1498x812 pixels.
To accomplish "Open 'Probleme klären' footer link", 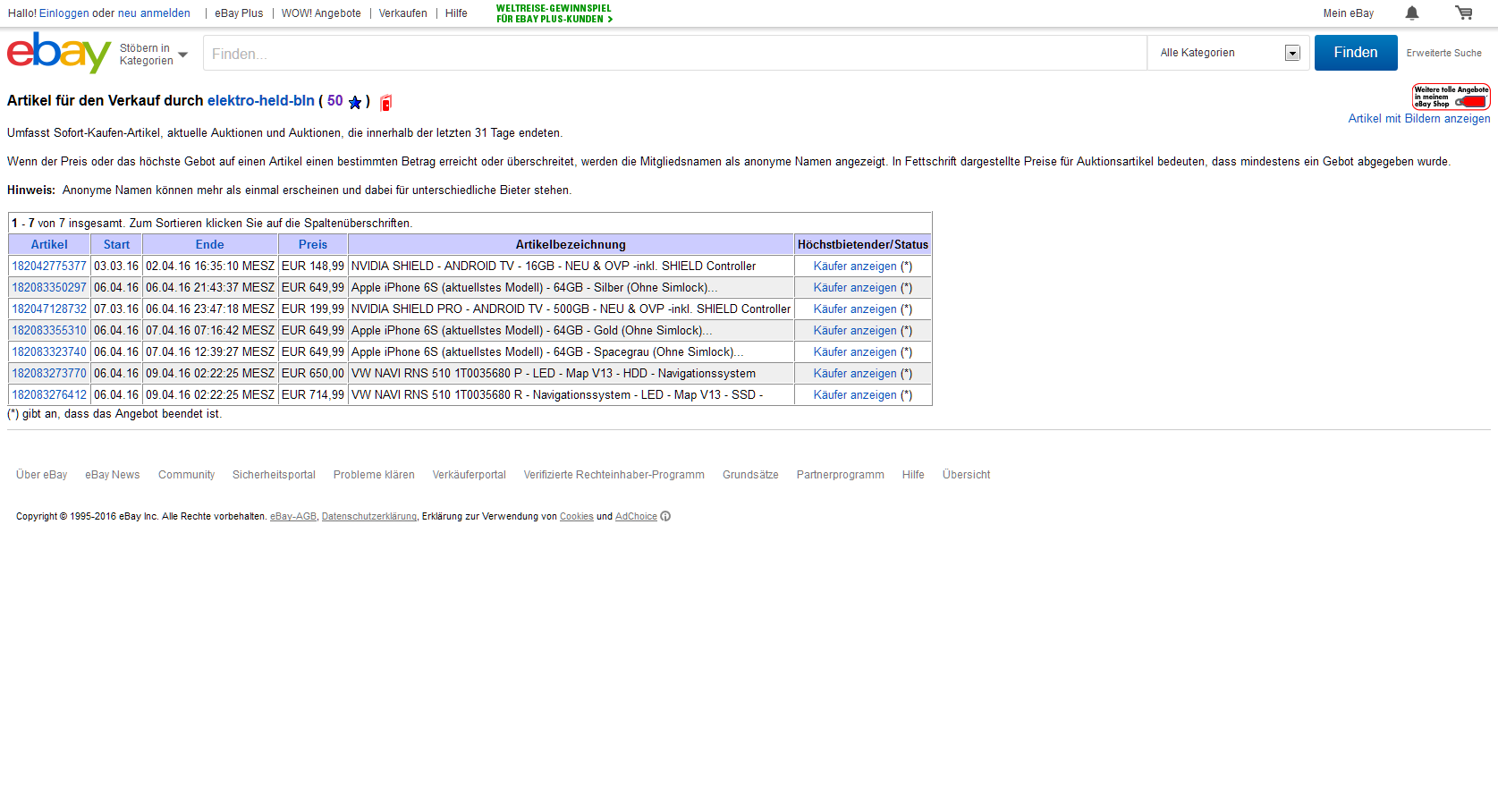I will coord(374,475).
